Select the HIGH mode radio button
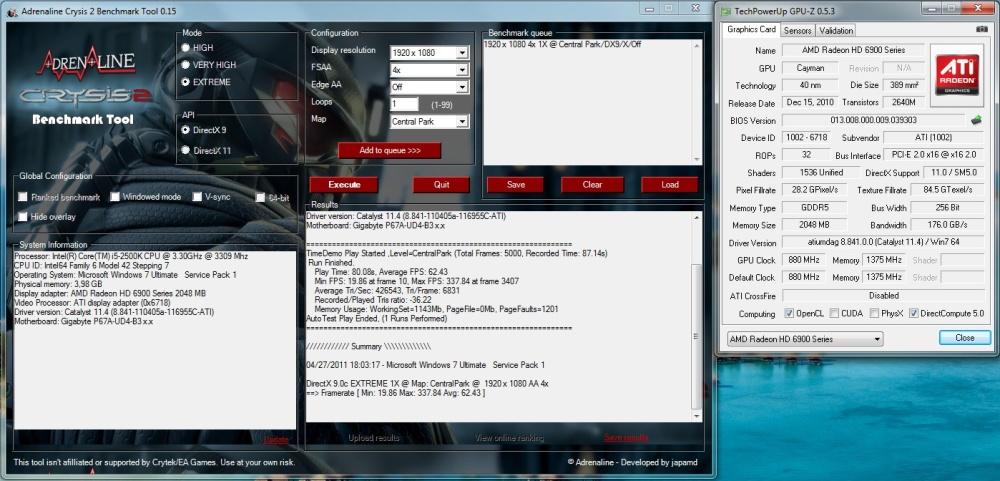 [x=186, y=48]
